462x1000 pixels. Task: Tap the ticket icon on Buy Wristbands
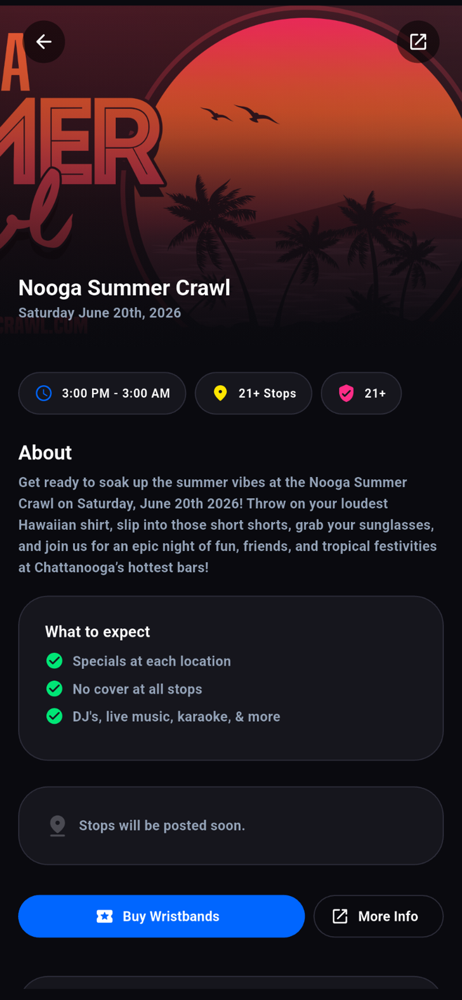point(105,916)
